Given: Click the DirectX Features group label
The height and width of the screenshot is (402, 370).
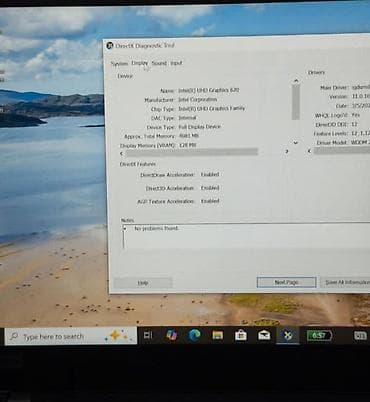Looking at the screenshot, I should 138,164.
